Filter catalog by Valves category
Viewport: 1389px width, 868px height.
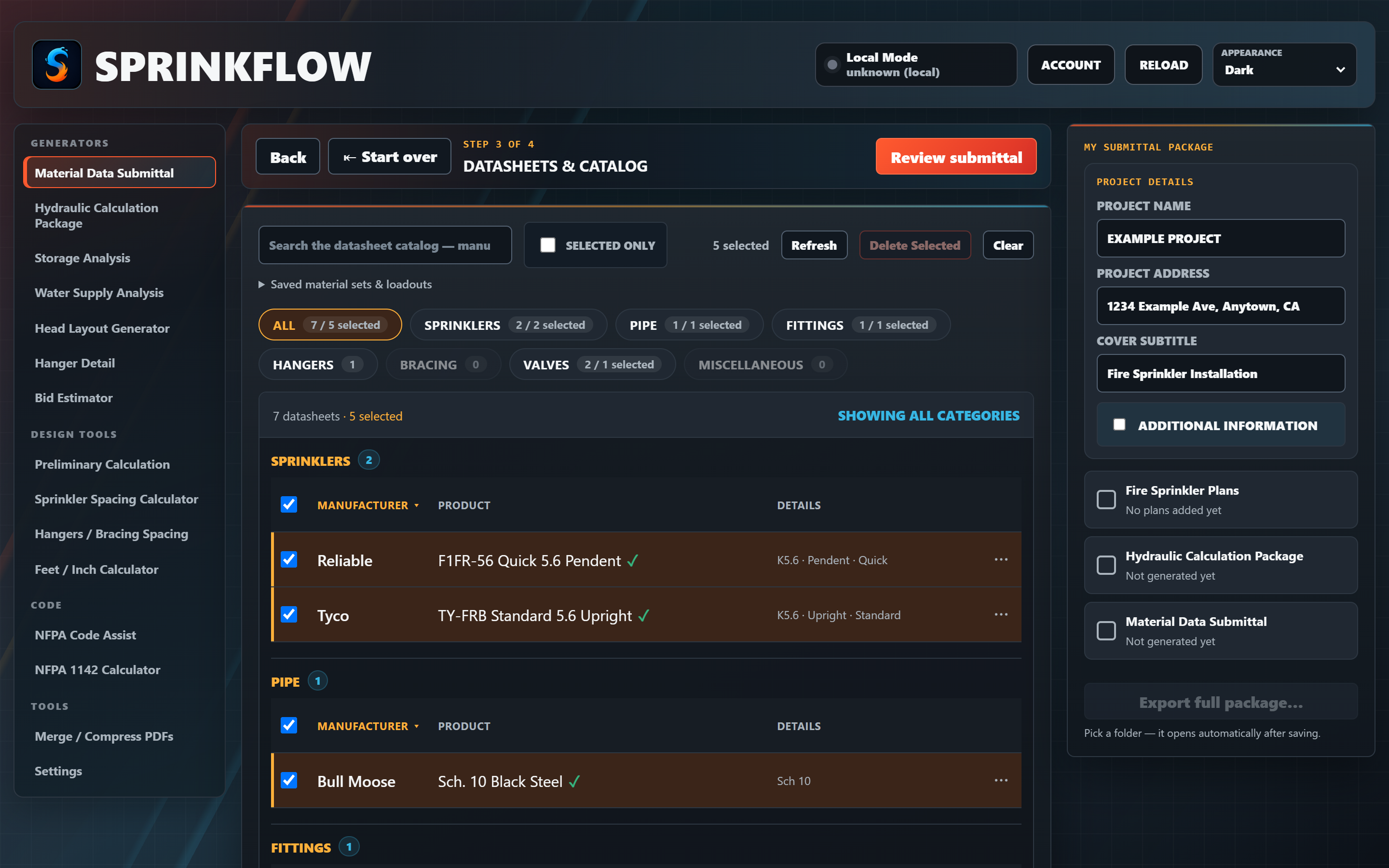point(592,365)
